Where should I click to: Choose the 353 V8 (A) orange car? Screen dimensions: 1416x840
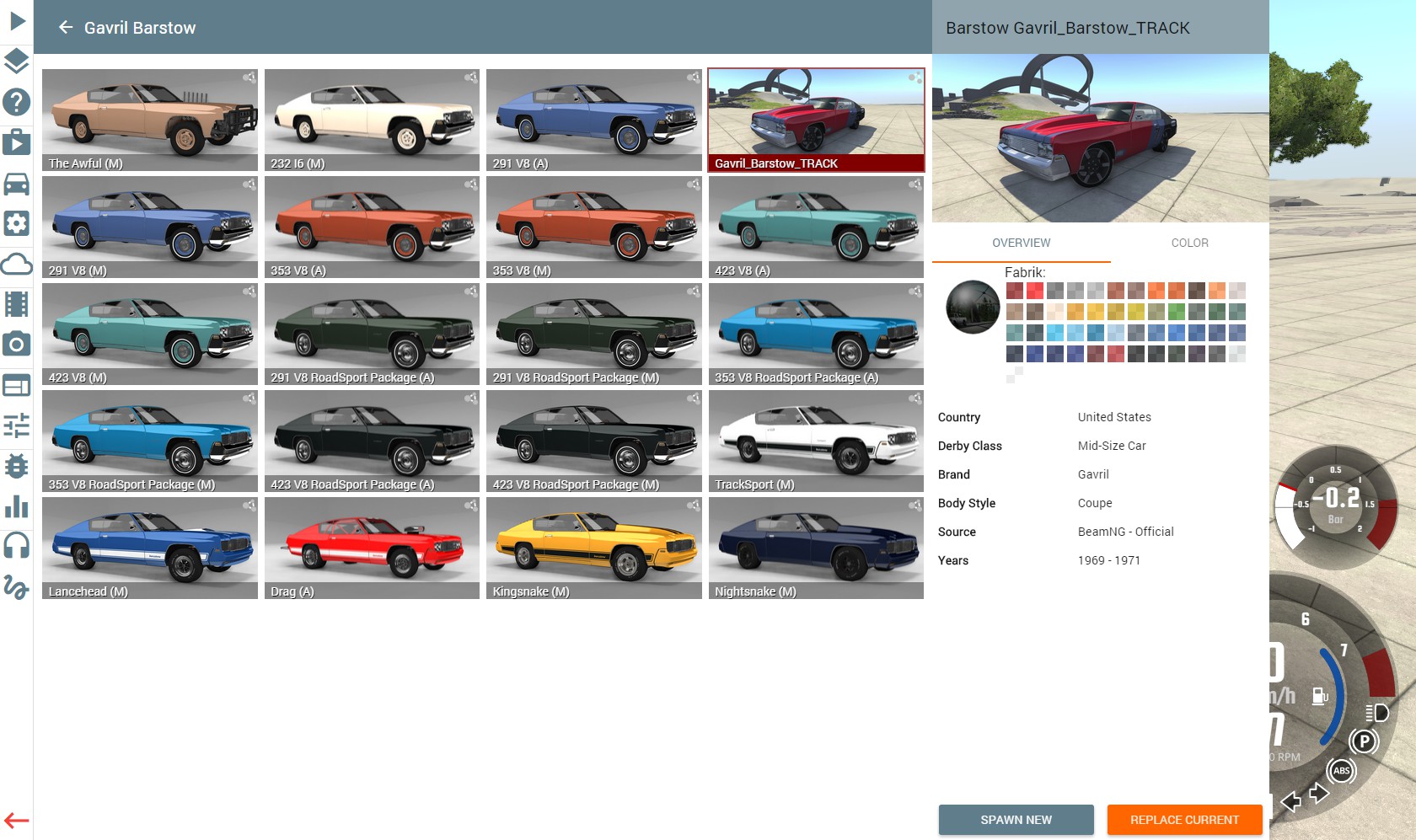pyautogui.click(x=372, y=227)
